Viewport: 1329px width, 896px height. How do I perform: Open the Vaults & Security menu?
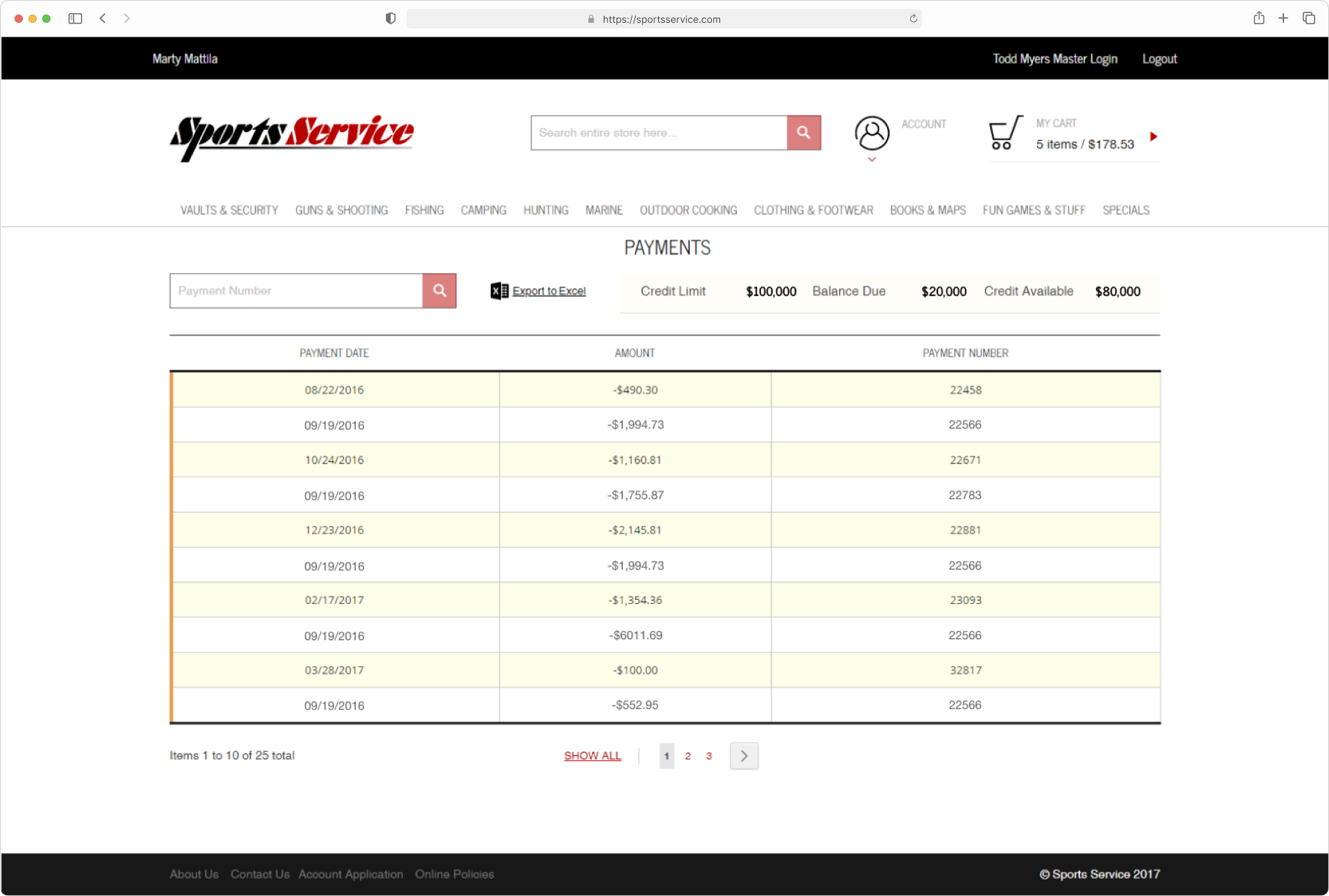[x=229, y=210]
